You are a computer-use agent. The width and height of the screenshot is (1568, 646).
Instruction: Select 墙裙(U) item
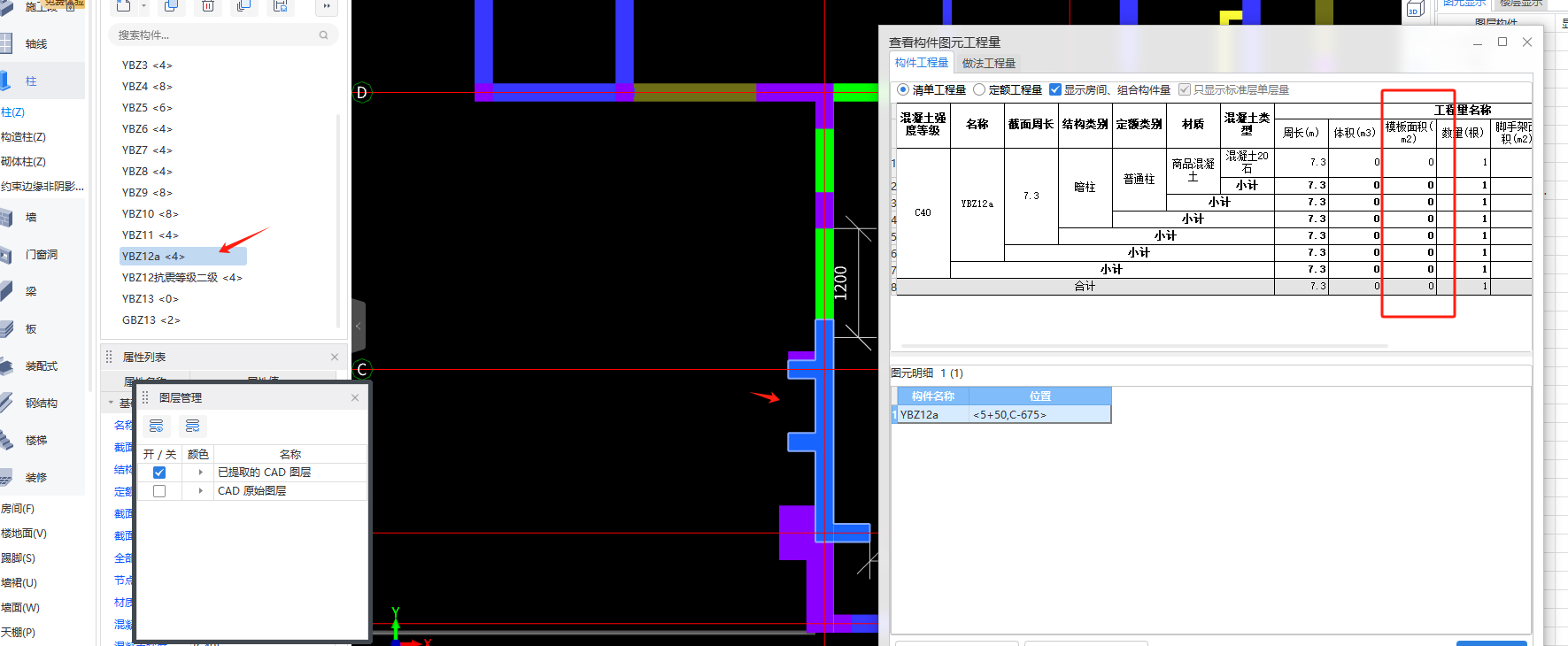click(19, 583)
